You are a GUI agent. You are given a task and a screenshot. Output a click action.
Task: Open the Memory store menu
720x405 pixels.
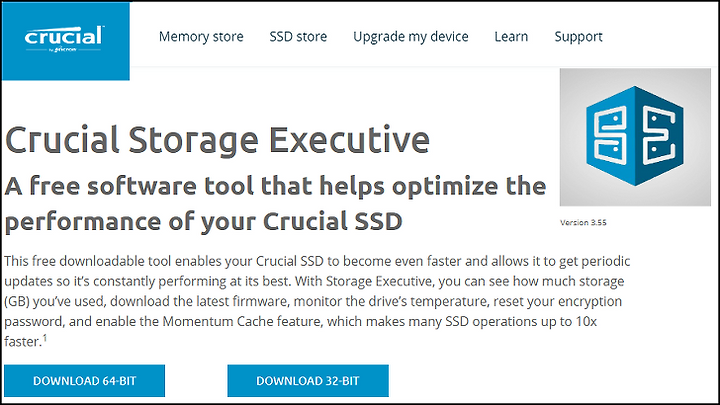click(x=201, y=36)
